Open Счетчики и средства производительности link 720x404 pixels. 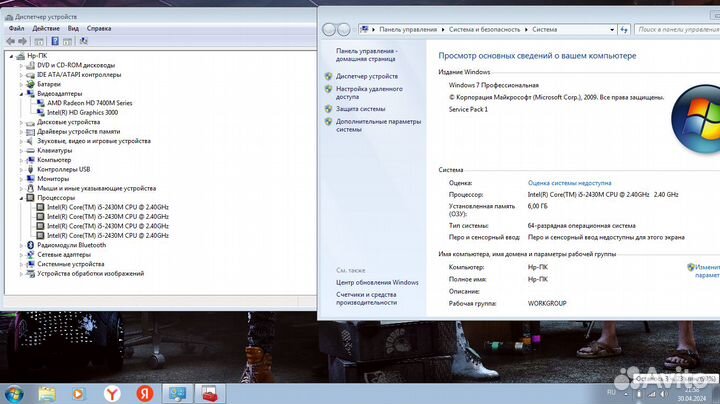366,298
